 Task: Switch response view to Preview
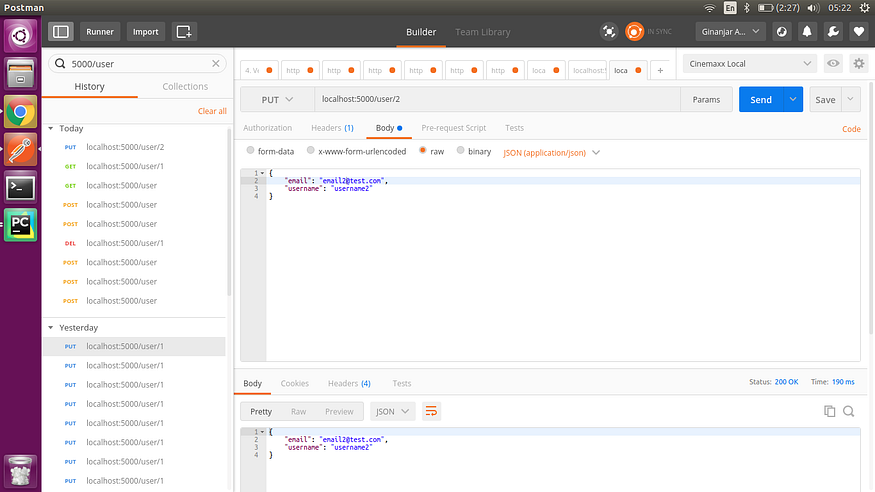click(339, 411)
